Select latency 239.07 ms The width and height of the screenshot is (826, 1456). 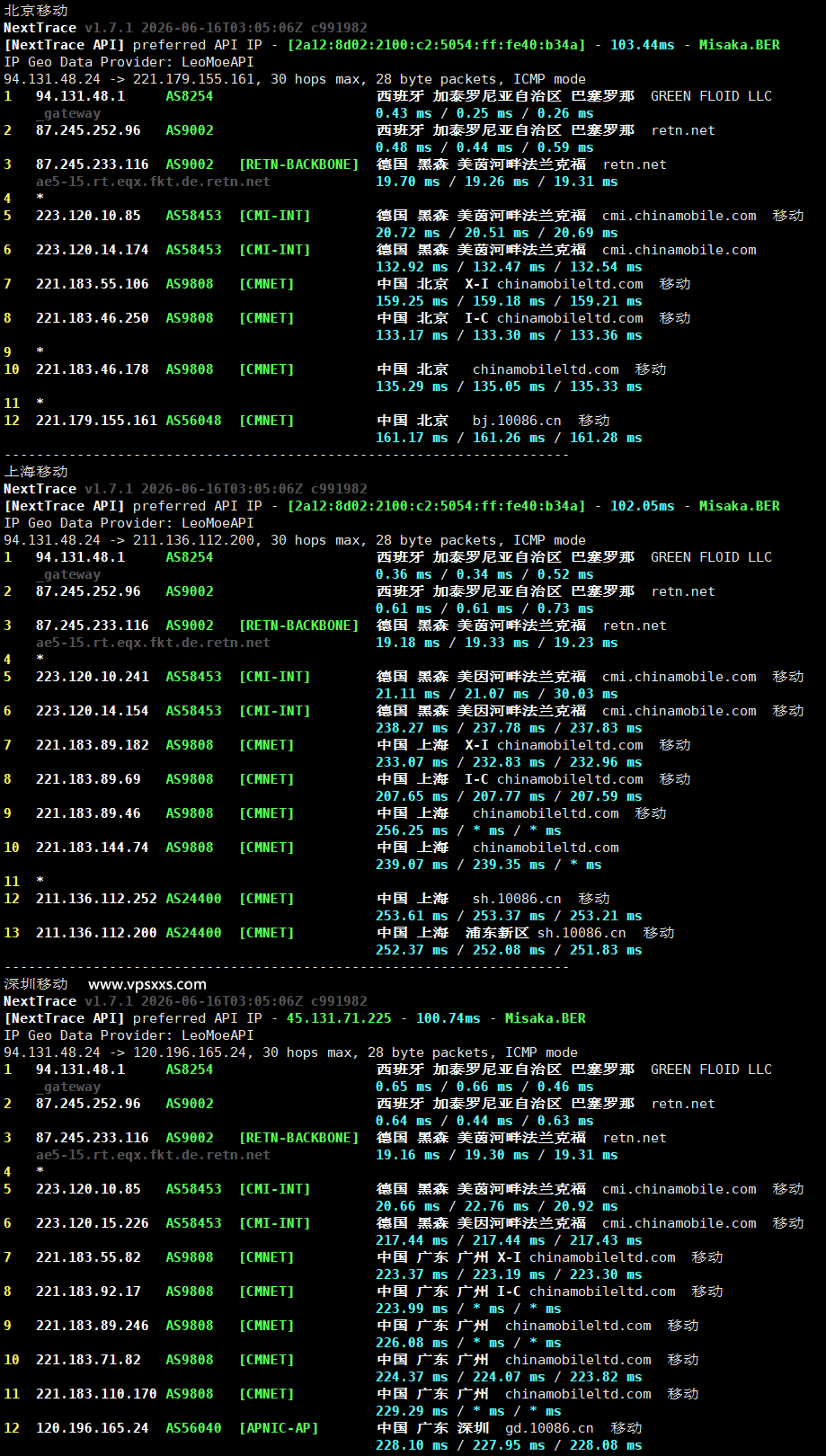coord(412,865)
